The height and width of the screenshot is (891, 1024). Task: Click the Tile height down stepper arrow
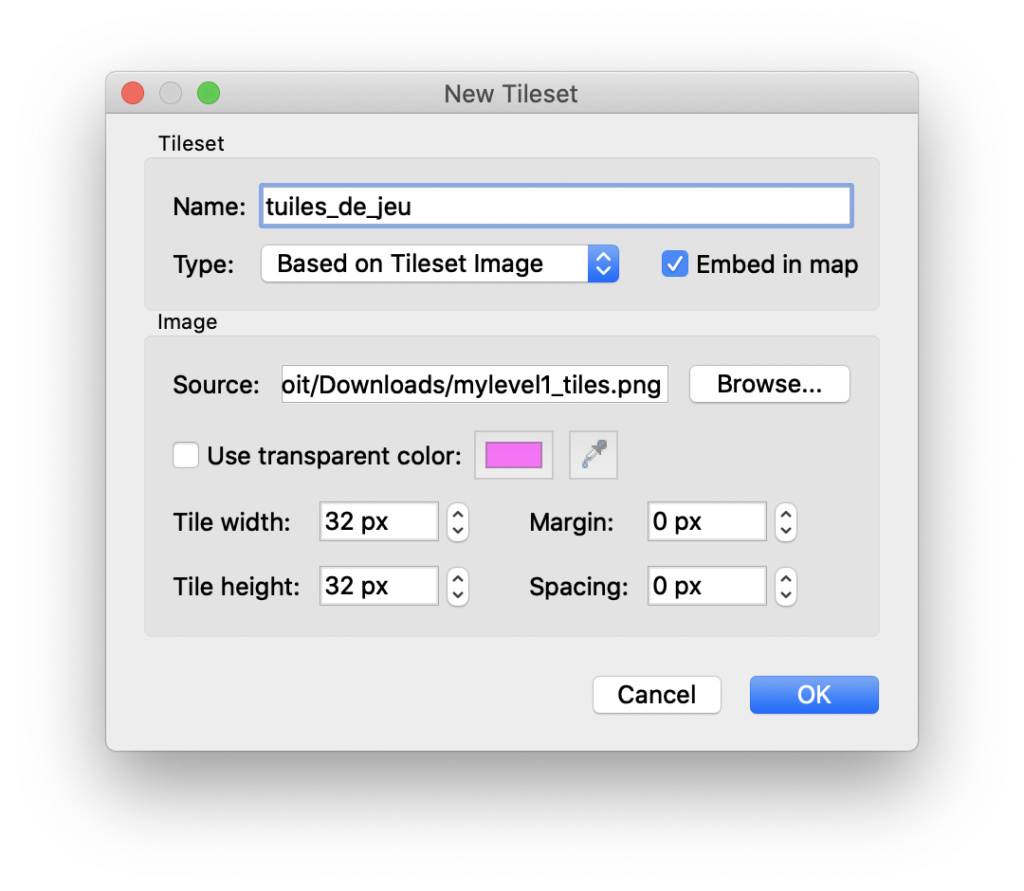tap(457, 592)
